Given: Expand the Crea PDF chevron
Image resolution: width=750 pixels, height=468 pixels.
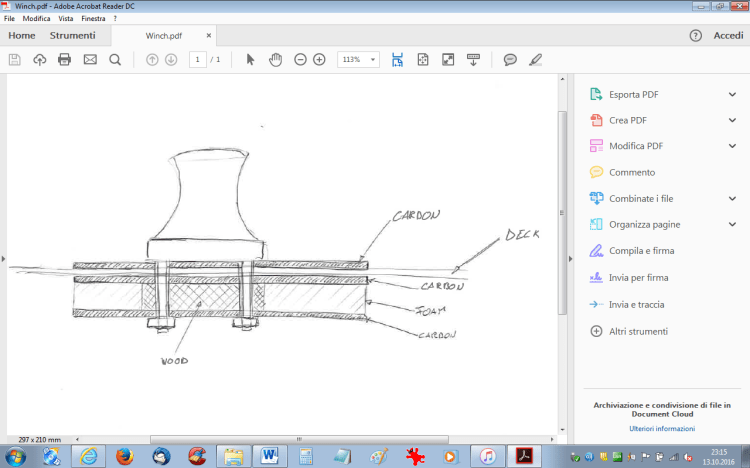Looking at the screenshot, I should click(732, 120).
